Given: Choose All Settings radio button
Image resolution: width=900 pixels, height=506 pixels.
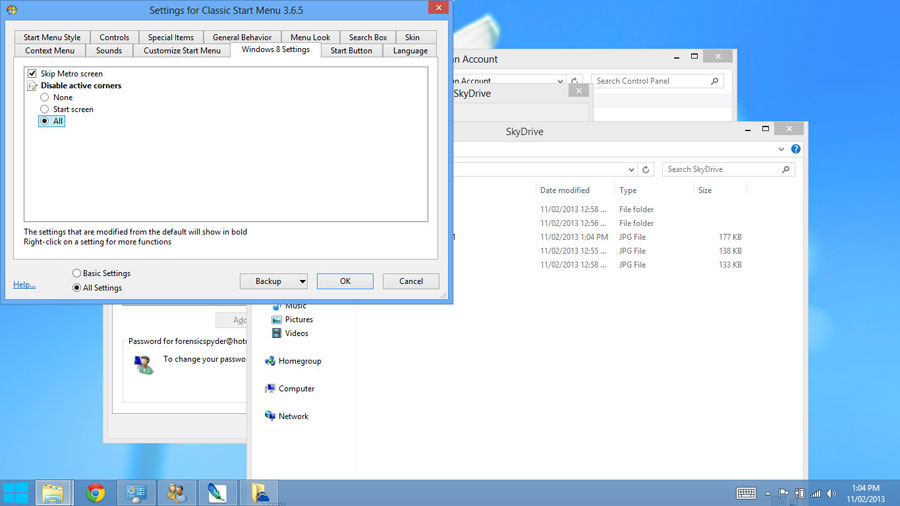Looking at the screenshot, I should coord(76,287).
